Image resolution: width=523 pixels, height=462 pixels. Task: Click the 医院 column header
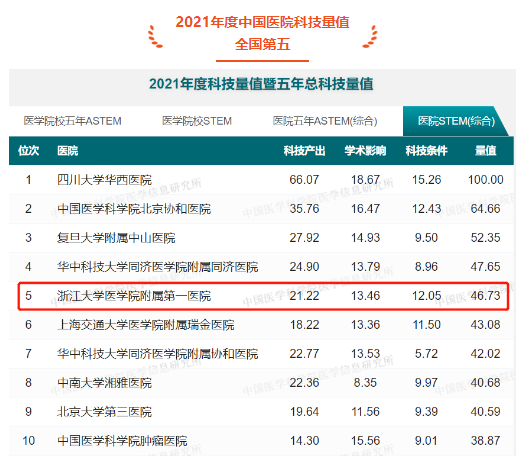68,150
